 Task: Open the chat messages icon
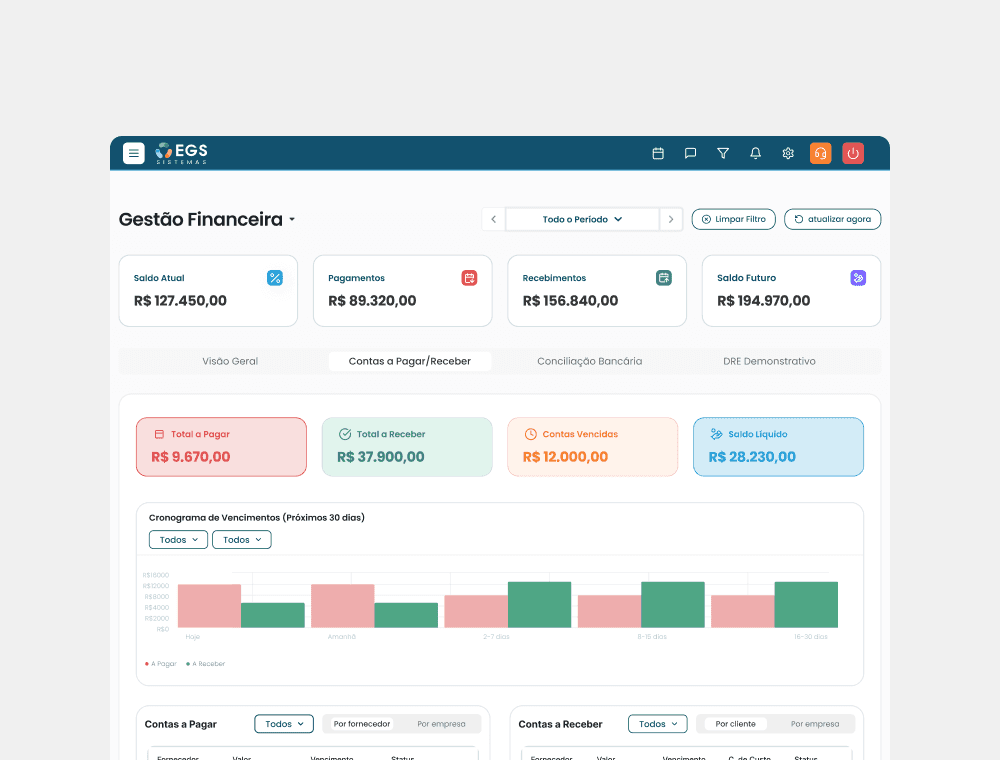[690, 153]
